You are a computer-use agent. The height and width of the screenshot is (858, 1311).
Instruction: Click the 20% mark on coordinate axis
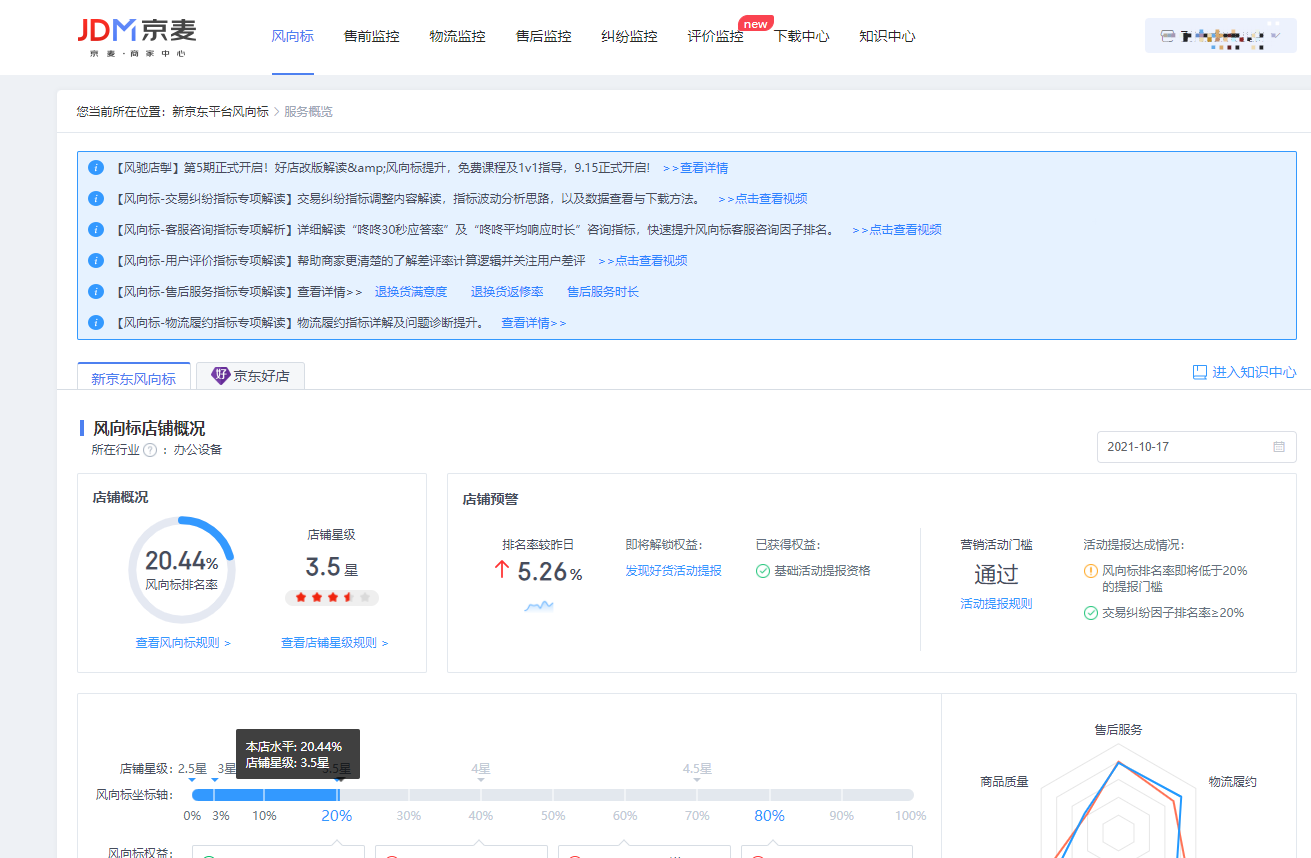click(x=336, y=816)
